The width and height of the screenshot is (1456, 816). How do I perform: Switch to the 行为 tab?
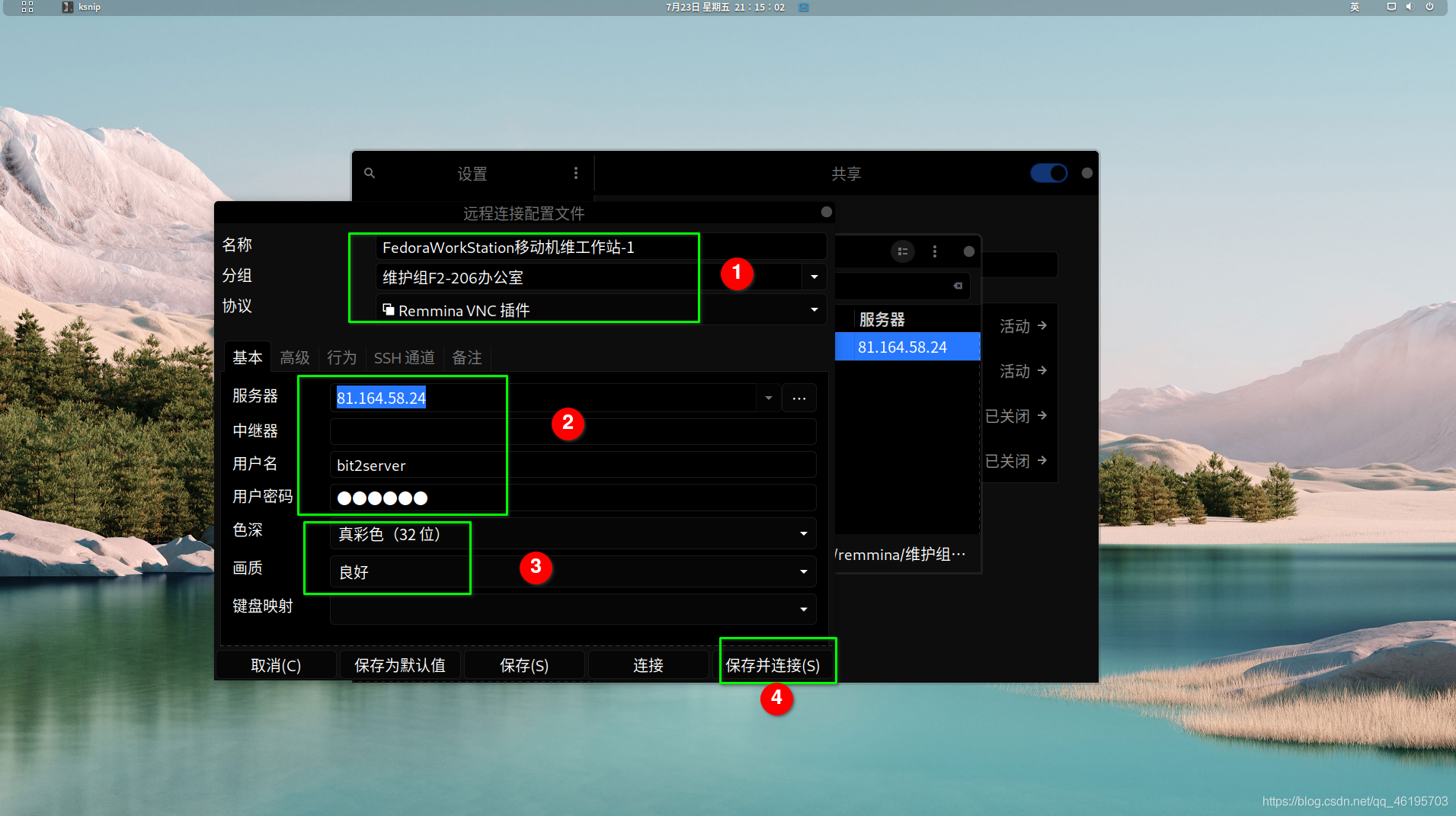(x=342, y=357)
